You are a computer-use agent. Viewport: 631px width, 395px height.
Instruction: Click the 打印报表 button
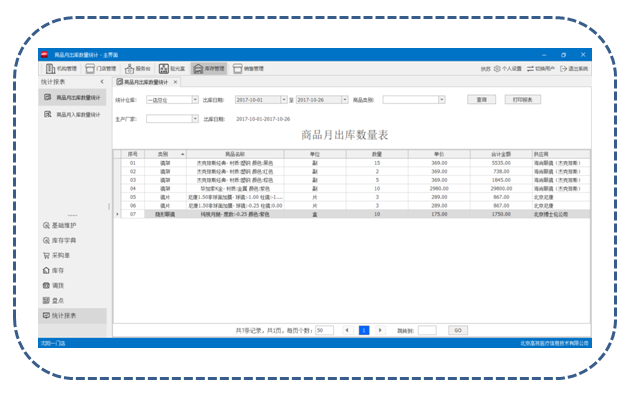tap(523, 100)
